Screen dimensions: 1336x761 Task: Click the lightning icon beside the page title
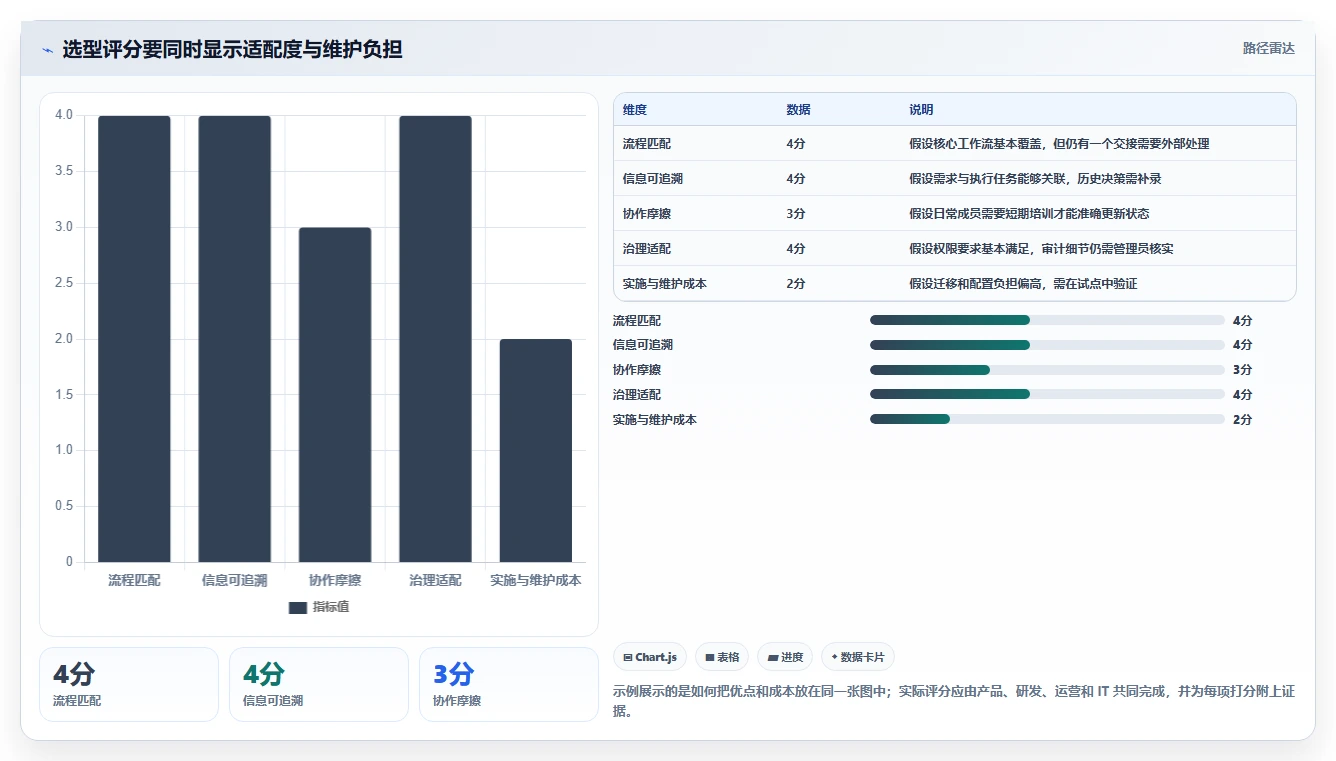(x=47, y=49)
